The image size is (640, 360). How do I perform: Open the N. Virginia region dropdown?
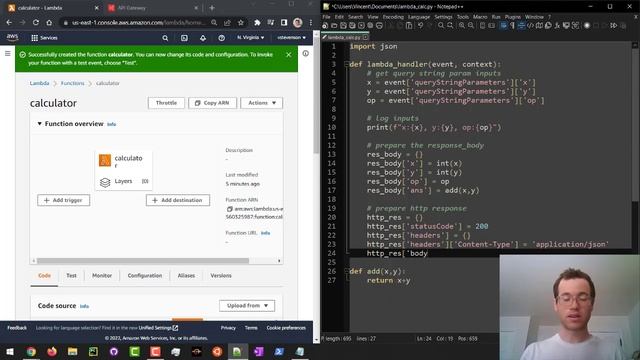(x=250, y=38)
